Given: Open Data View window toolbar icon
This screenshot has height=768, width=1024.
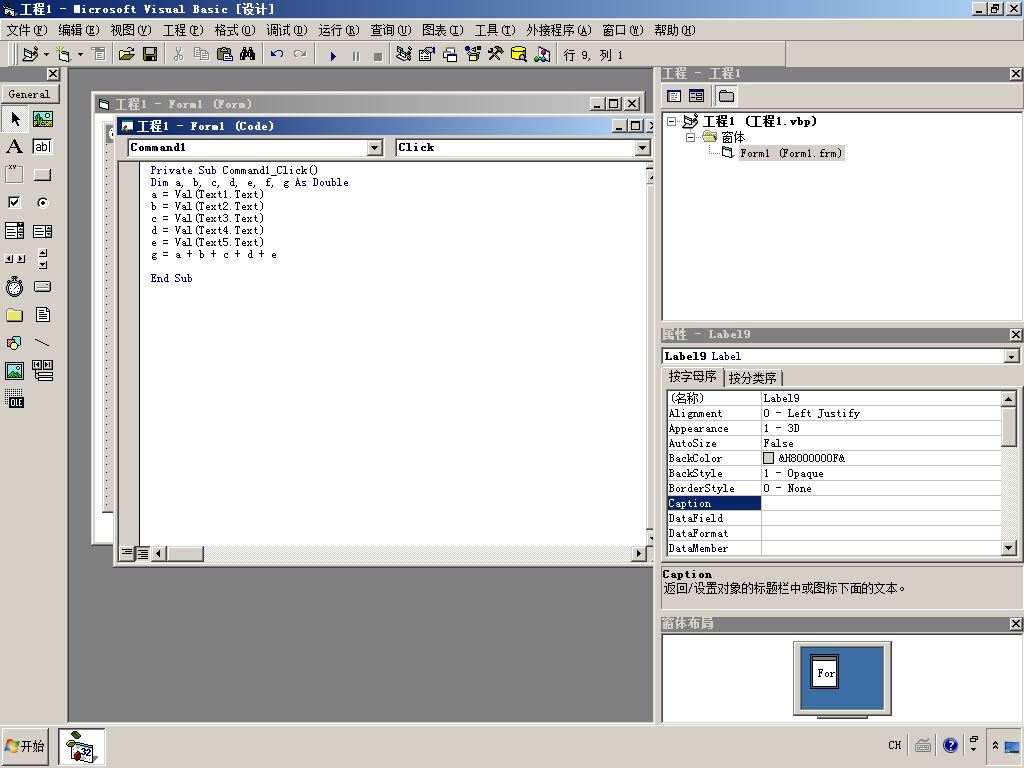Looking at the screenshot, I should coord(519,54).
